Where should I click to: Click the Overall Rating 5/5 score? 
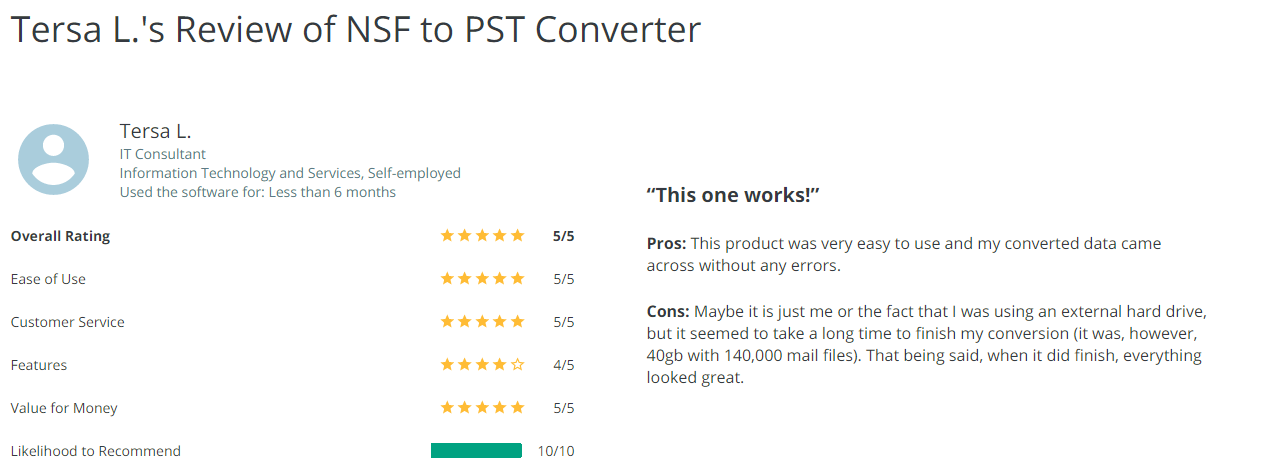564,237
